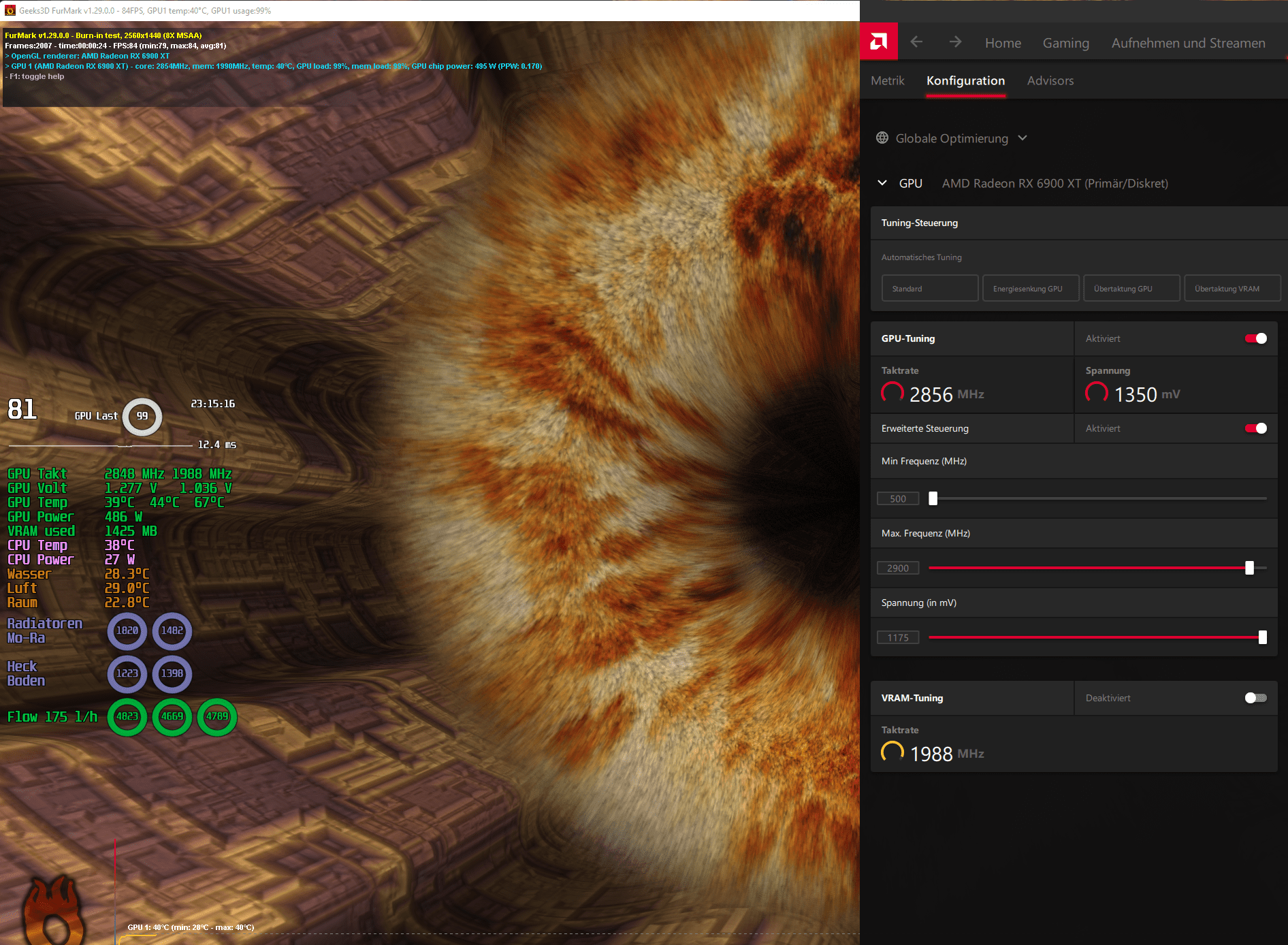The width and height of the screenshot is (1288, 945).
Task: Open Aufnehmen und Streamen menu
Action: 1189,43
